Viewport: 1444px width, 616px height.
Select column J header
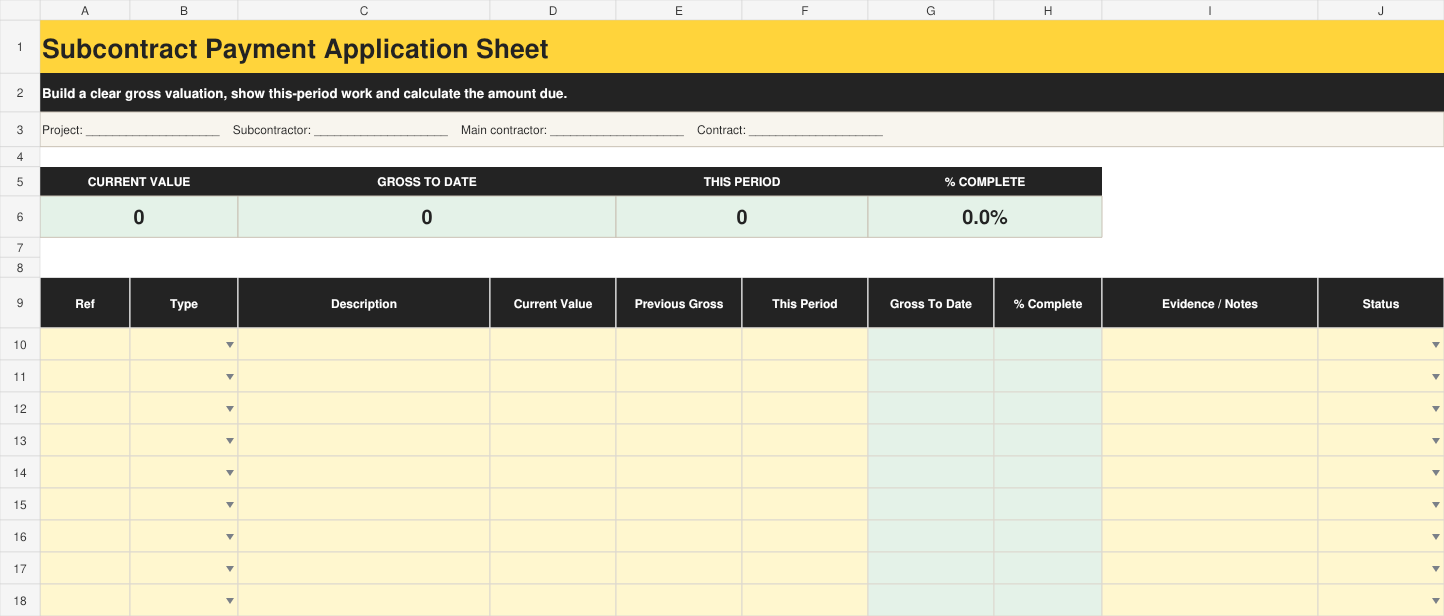pos(1381,10)
